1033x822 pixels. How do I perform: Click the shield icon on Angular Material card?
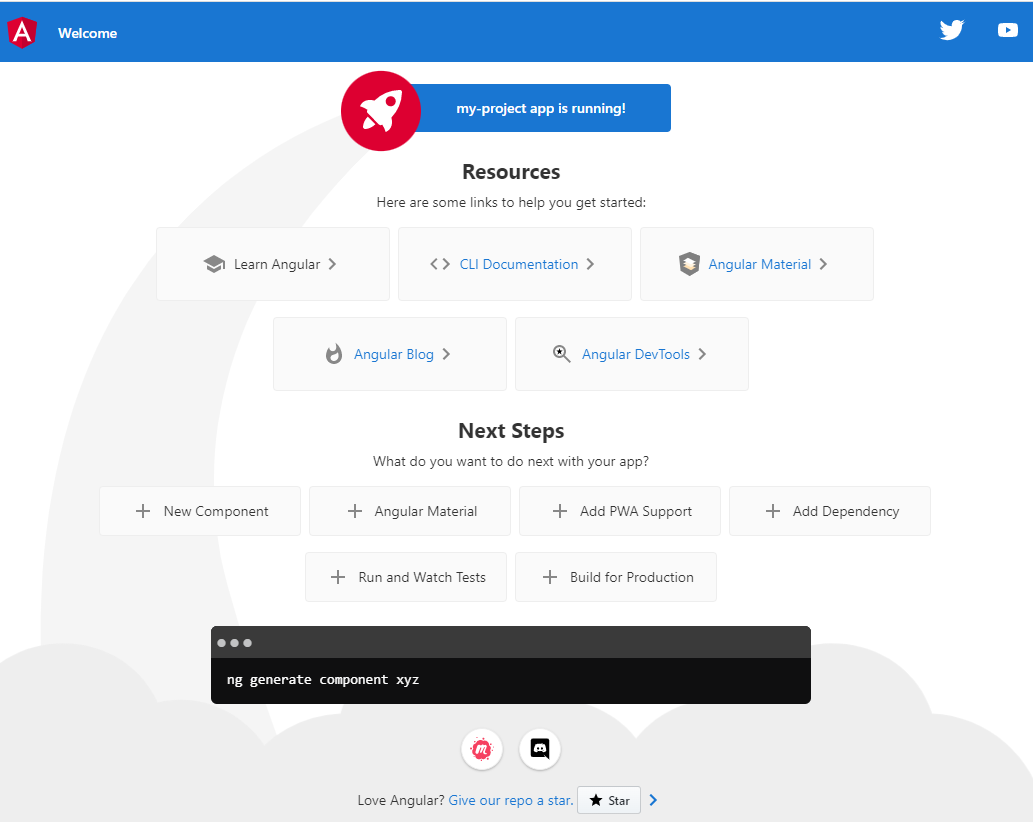click(689, 264)
